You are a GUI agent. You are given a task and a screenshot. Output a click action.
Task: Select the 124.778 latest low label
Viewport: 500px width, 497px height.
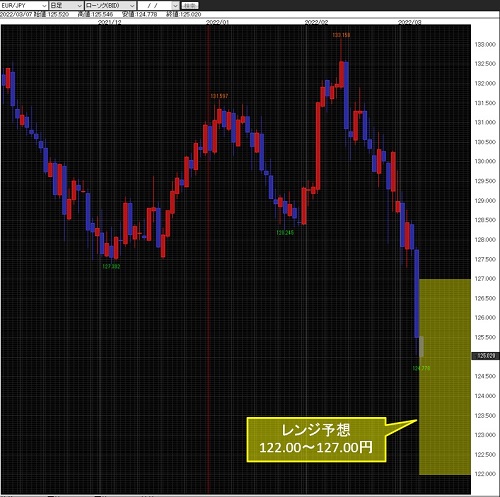tap(421, 368)
